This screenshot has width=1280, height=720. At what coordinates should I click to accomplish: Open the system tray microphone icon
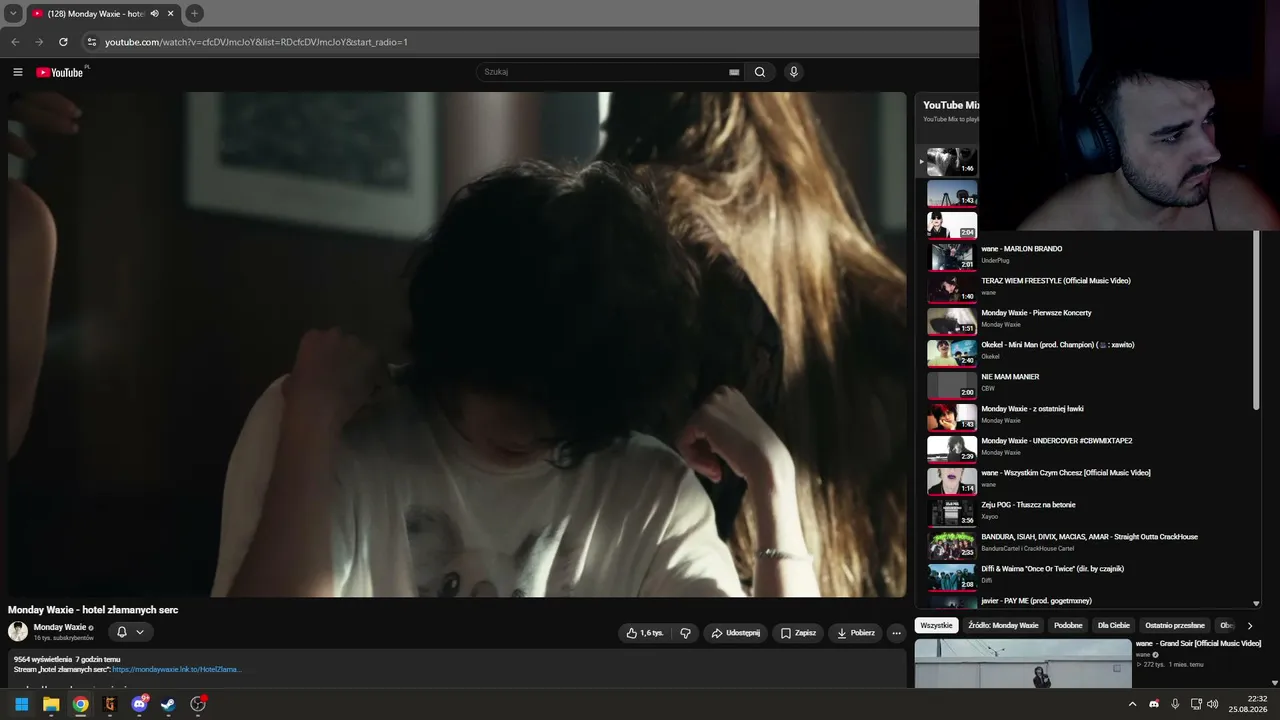(1175, 704)
